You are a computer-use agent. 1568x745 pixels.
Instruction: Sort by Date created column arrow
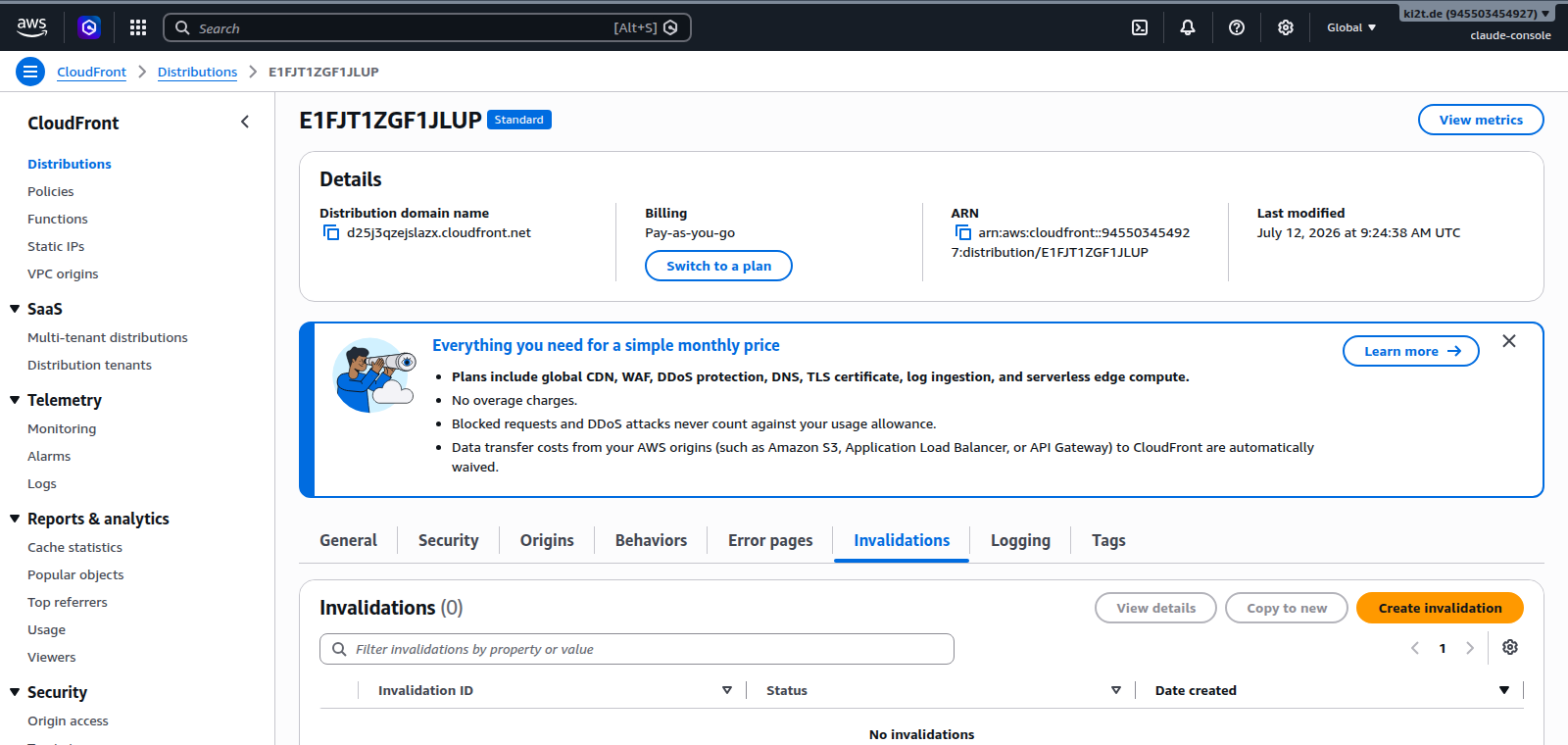(1504, 690)
